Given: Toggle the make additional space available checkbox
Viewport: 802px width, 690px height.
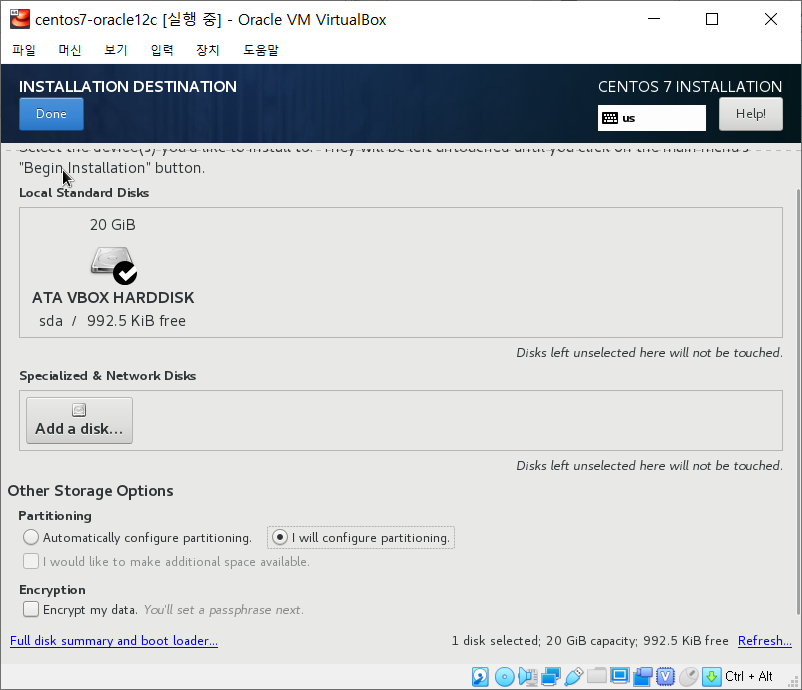Looking at the screenshot, I should click(x=31, y=561).
